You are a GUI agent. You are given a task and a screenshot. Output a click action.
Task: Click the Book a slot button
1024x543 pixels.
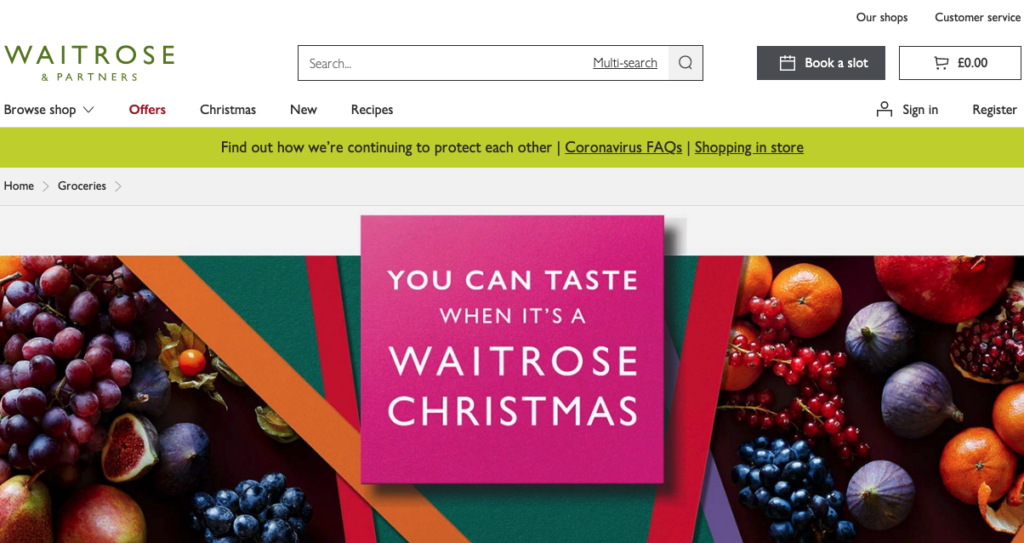coord(821,63)
